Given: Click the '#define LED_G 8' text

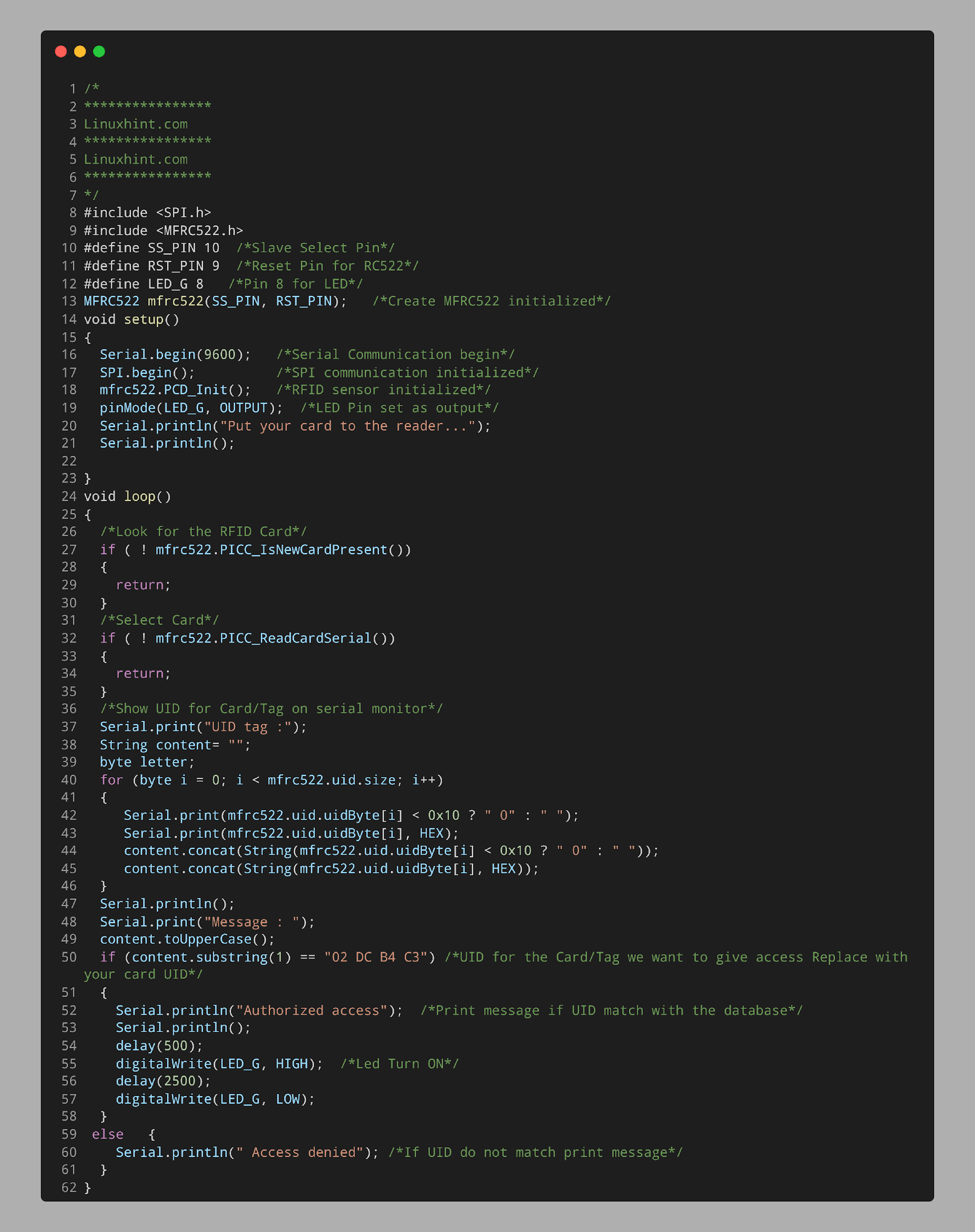Looking at the screenshot, I should [x=143, y=283].
